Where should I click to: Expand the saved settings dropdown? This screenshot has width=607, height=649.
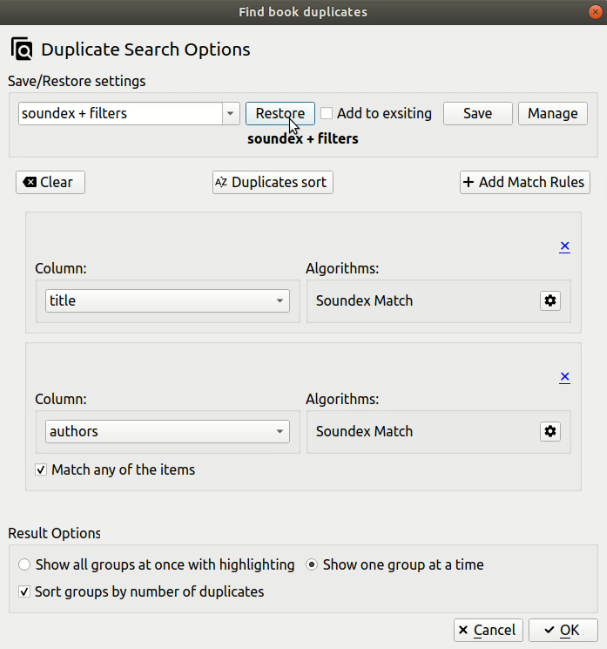click(x=230, y=114)
